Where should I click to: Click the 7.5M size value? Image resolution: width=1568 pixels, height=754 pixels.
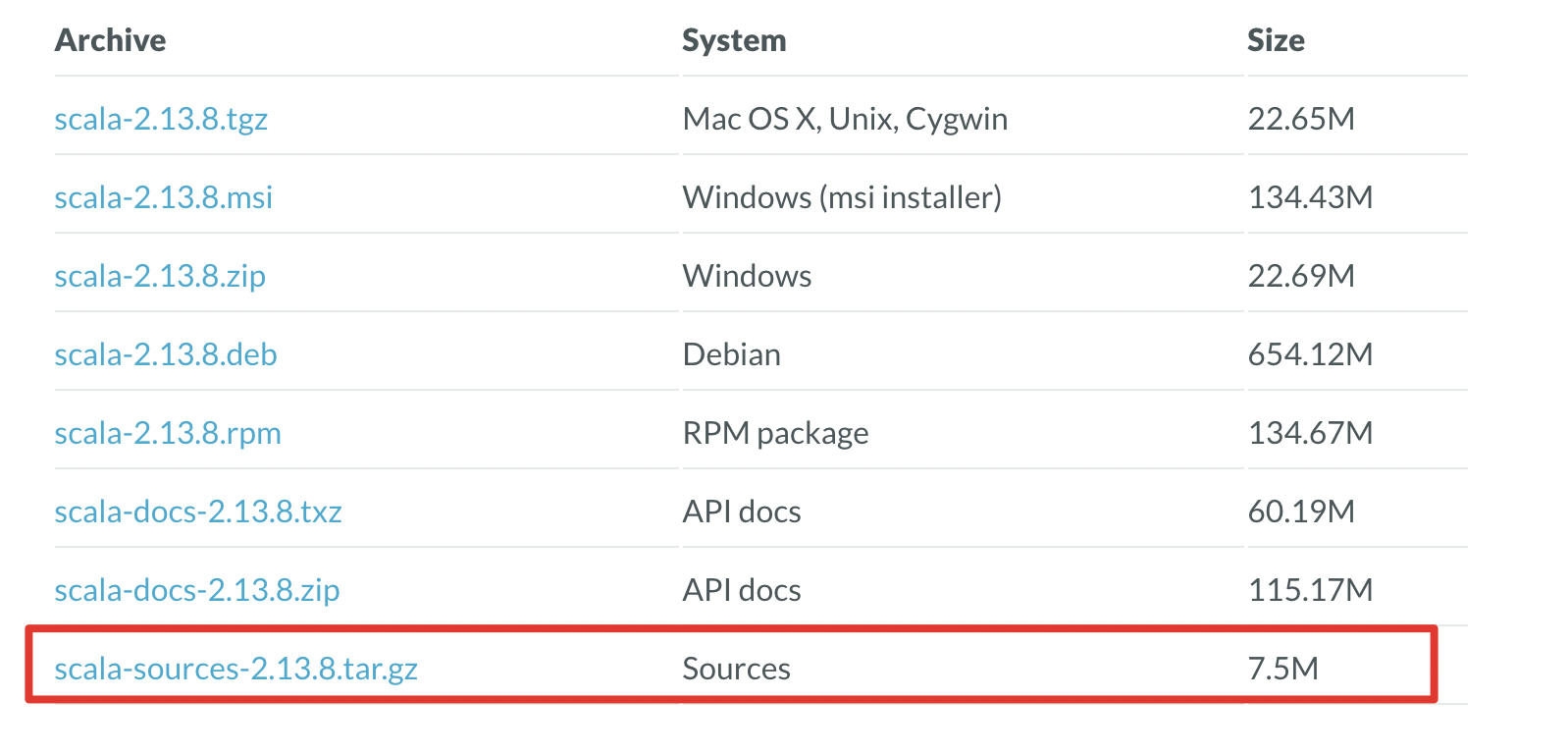pyautogui.click(x=1282, y=669)
